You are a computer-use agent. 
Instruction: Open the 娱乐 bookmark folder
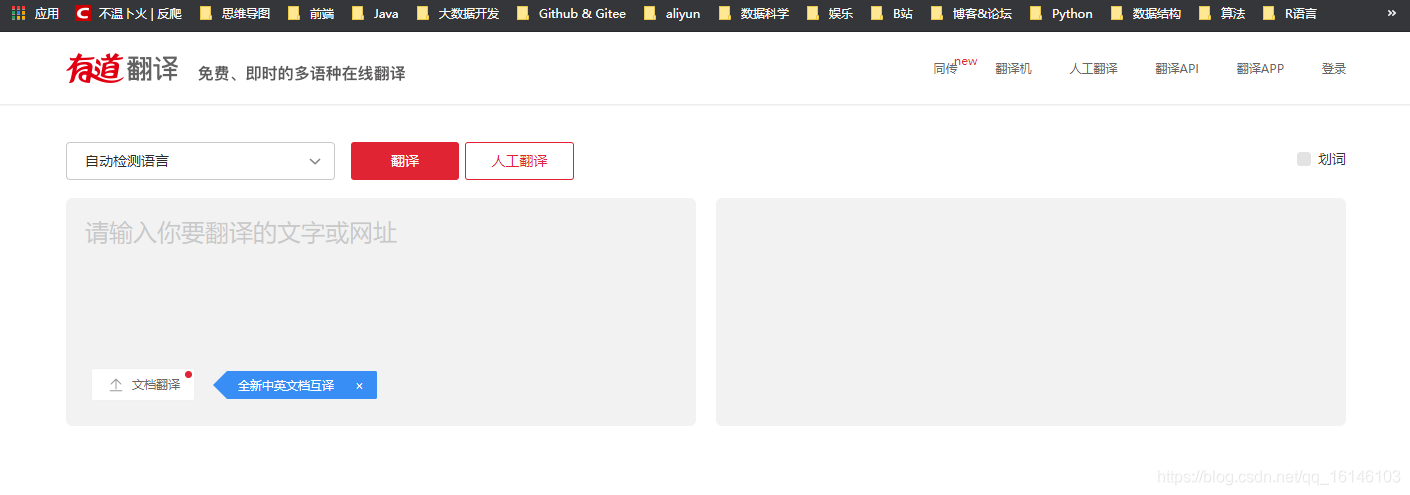830,14
